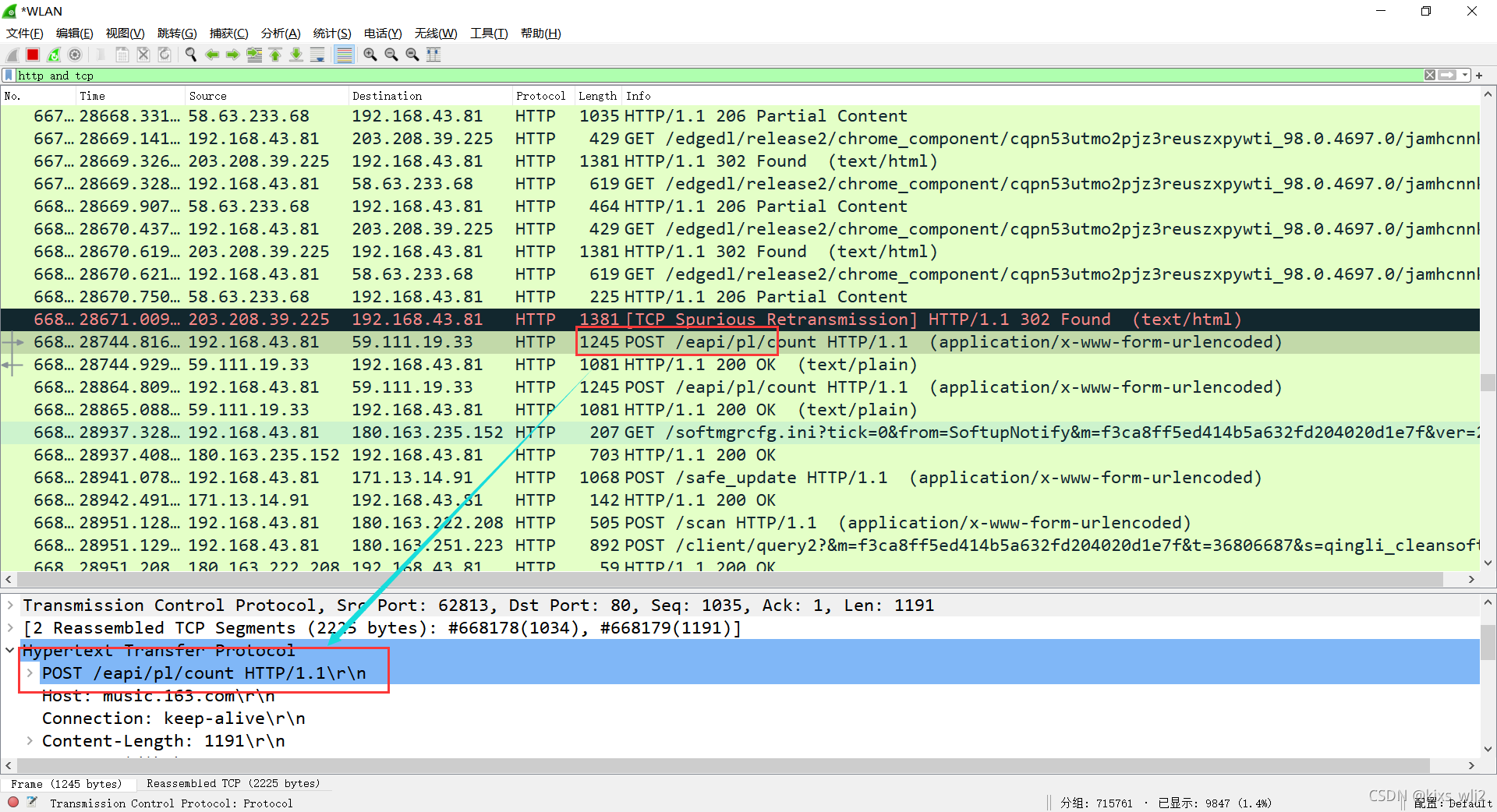This screenshot has height=812, width=1497.
Task: Switch to Reassembled TCP (2225 bytes) tab
Action: pyautogui.click(x=233, y=784)
